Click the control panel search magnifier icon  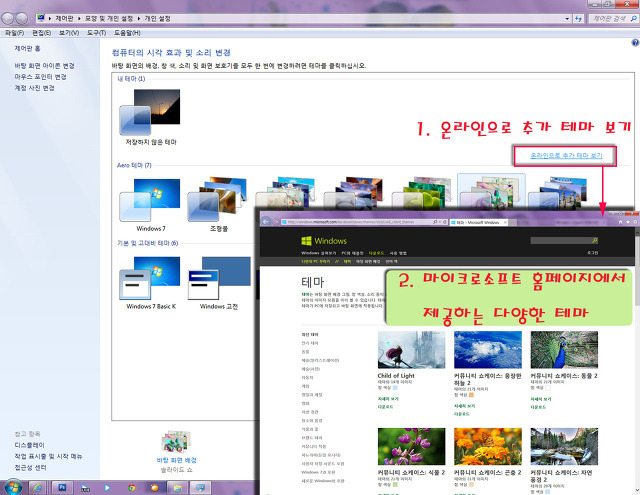click(x=633, y=18)
